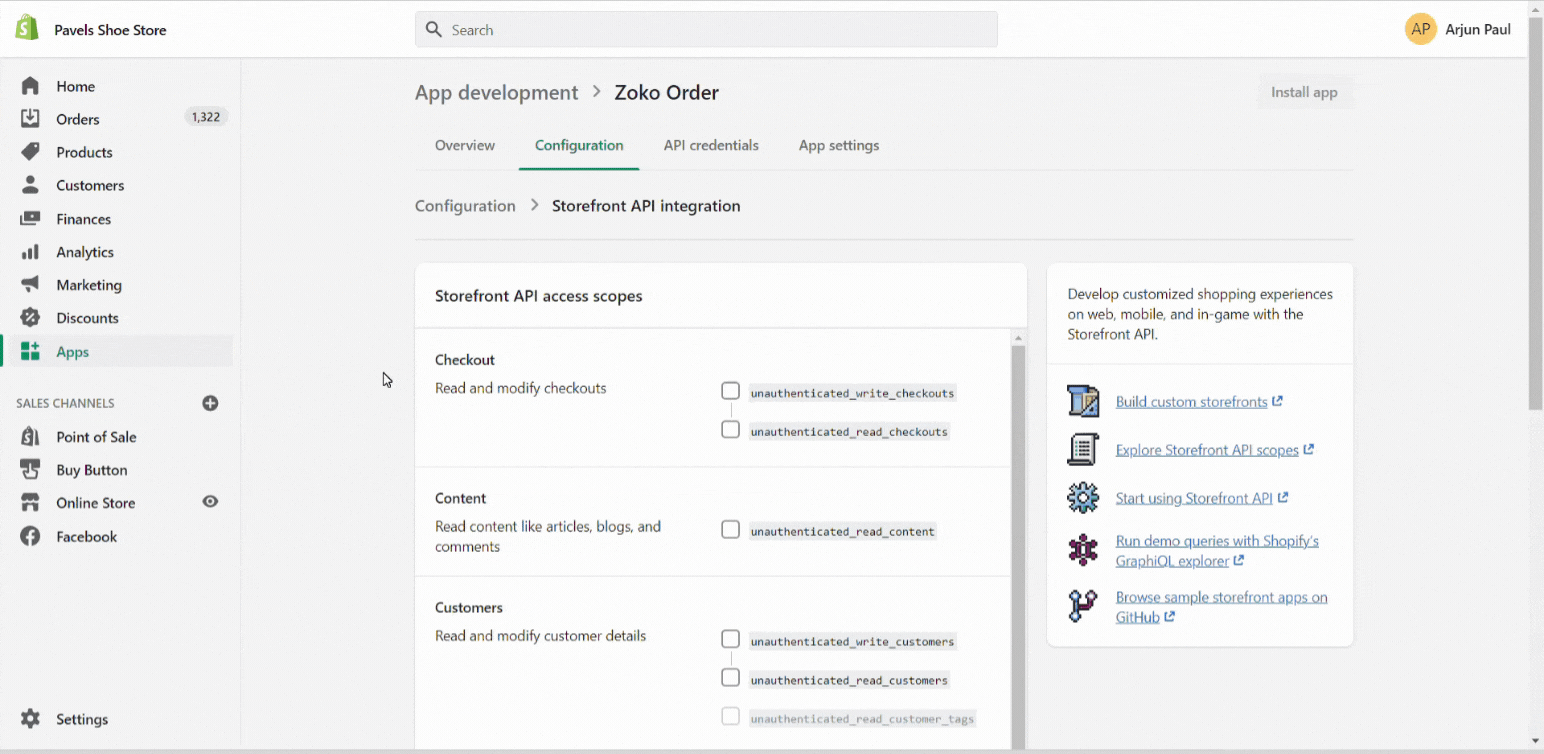
Task: Click Storefront API access scopes heading
Action: click(x=539, y=296)
